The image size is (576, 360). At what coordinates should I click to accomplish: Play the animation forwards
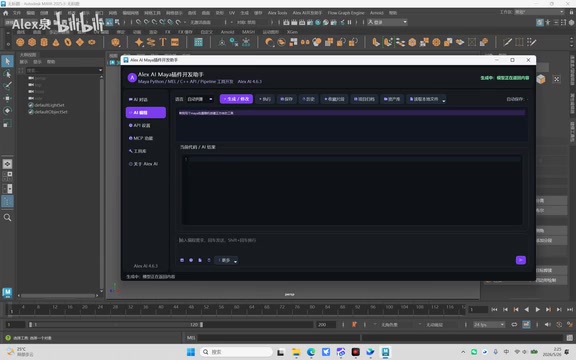pyautogui.click(x=537, y=310)
